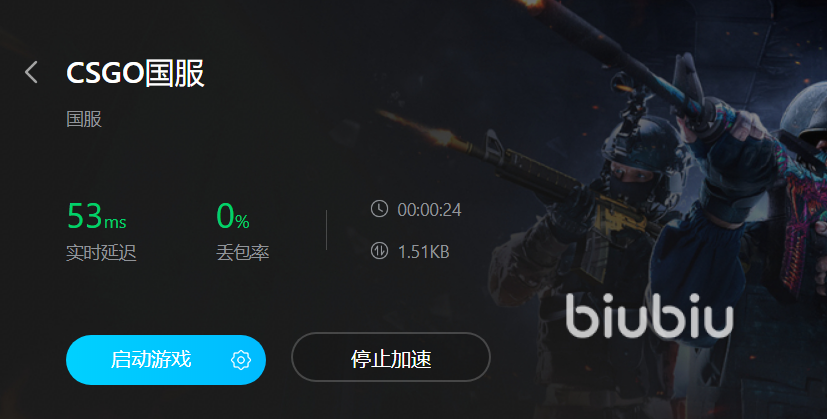827x419 pixels.
Task: Click the biubiu logo
Action: pyautogui.click(x=649, y=316)
